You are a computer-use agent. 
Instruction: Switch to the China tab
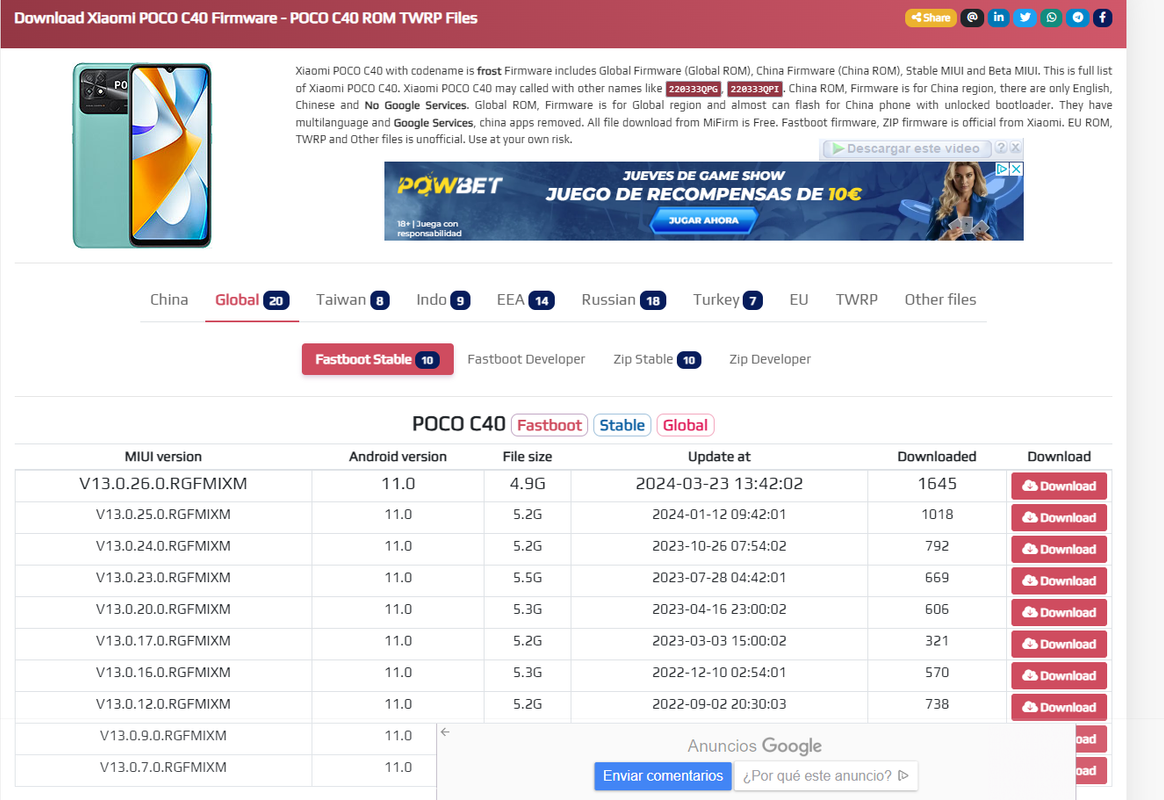[169, 300]
